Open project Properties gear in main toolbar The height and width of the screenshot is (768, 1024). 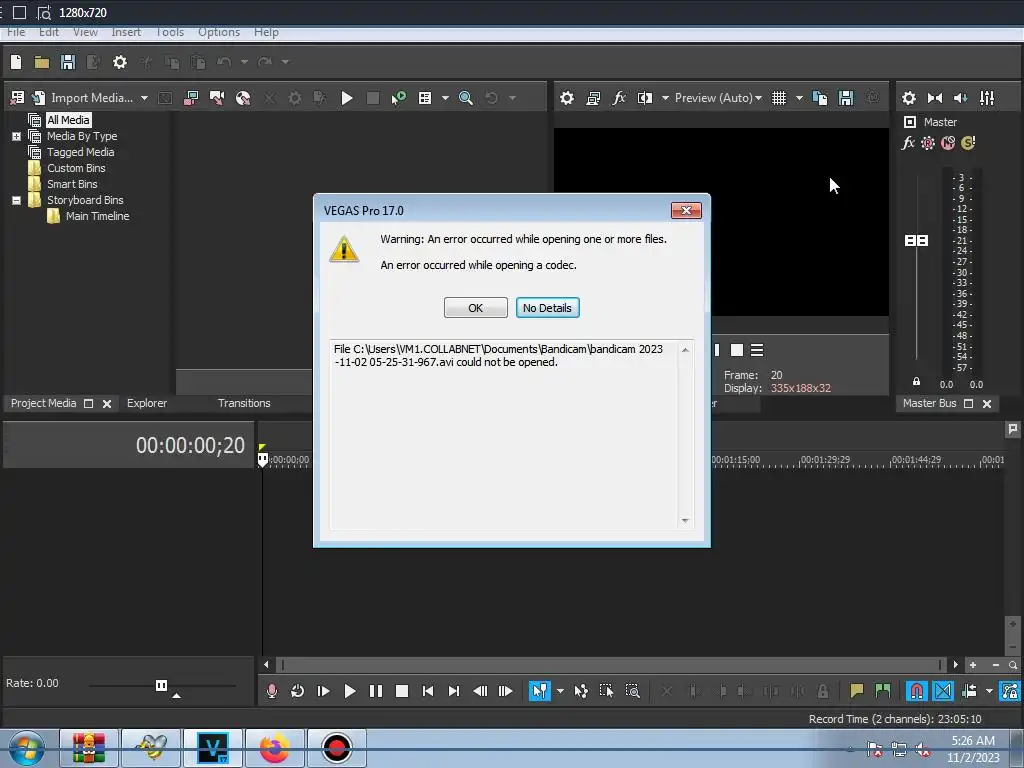[120, 62]
